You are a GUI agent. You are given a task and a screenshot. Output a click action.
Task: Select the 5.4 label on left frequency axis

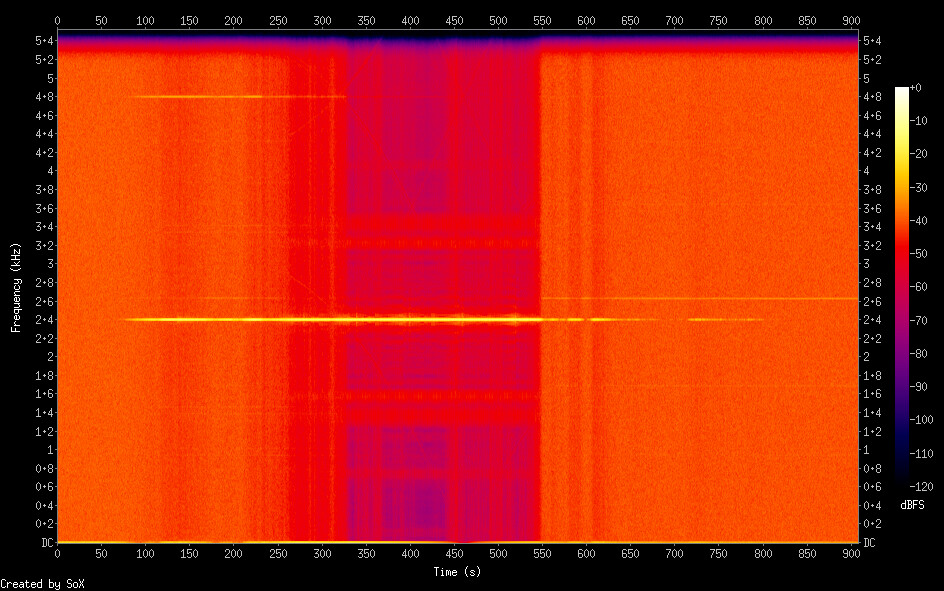(x=43, y=41)
